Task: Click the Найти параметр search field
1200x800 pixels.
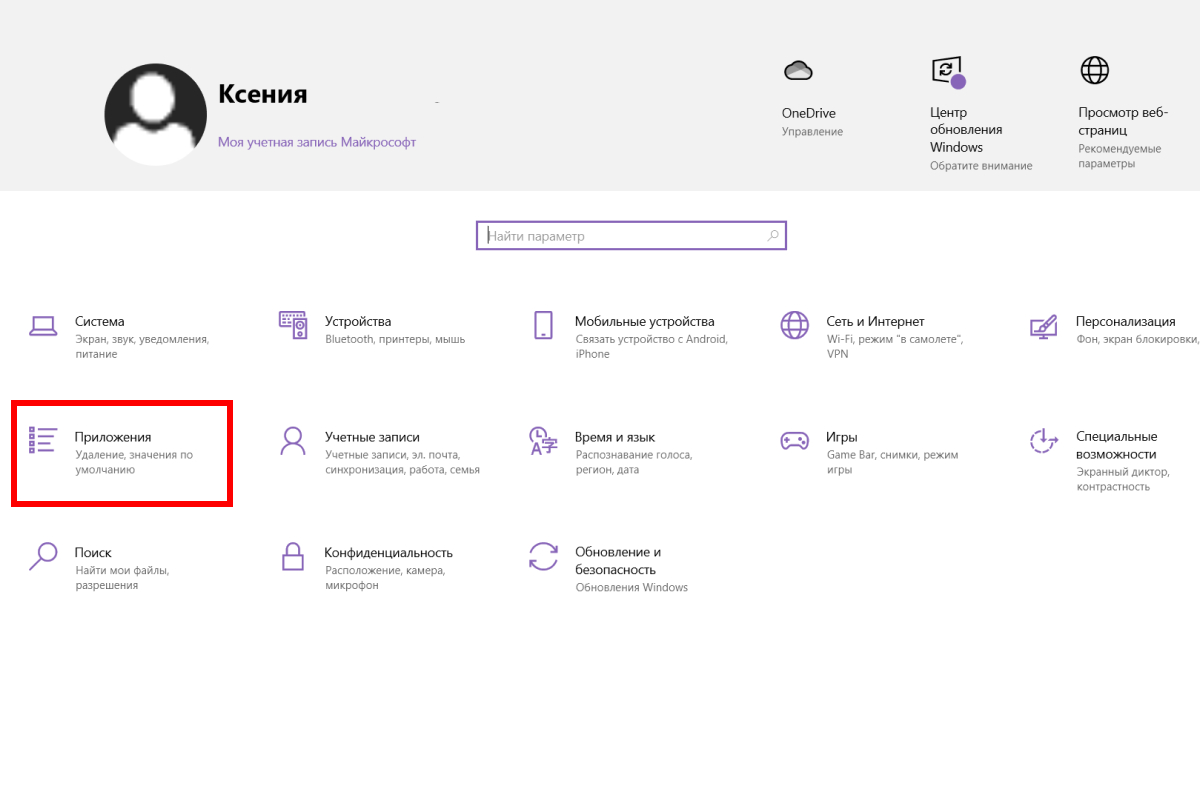Action: coord(620,236)
